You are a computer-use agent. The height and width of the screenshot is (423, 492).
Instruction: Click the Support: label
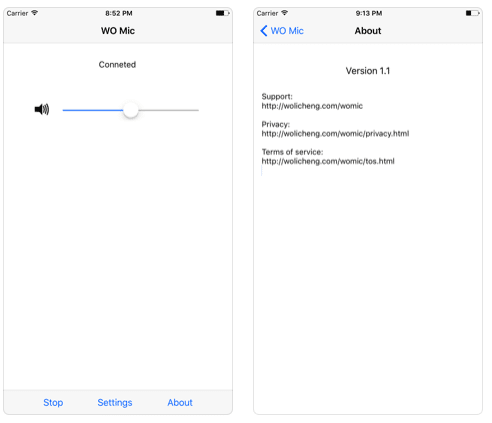[277, 97]
